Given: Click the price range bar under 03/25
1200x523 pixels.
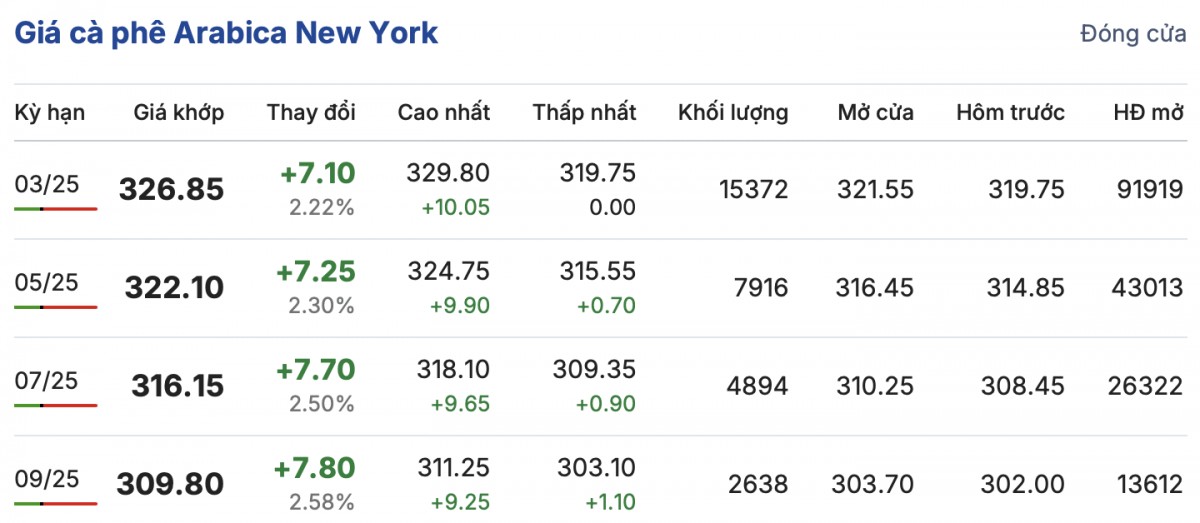Looking at the screenshot, I should (56, 209).
